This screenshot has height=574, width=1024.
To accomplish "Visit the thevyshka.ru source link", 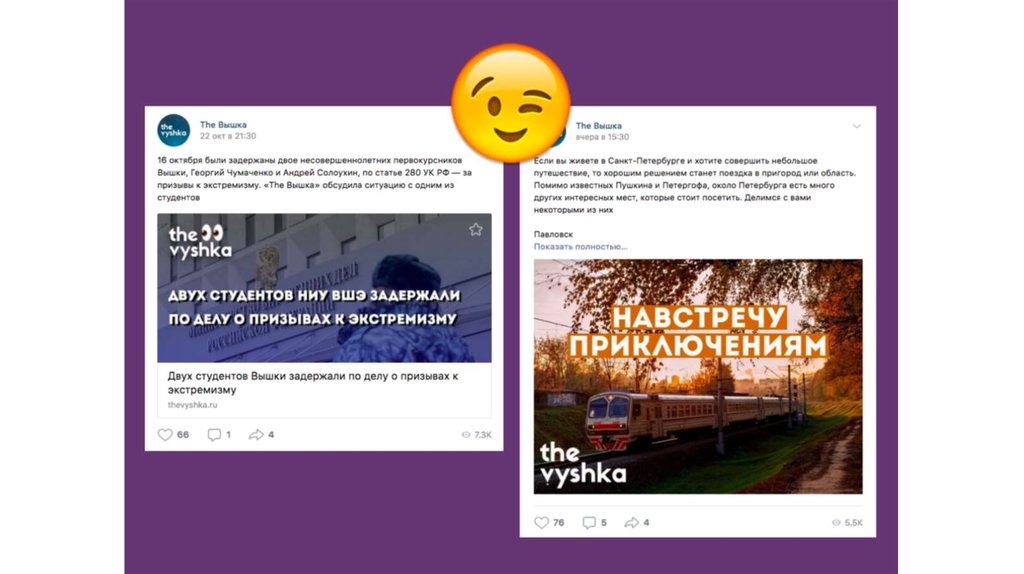I will pos(193,405).
